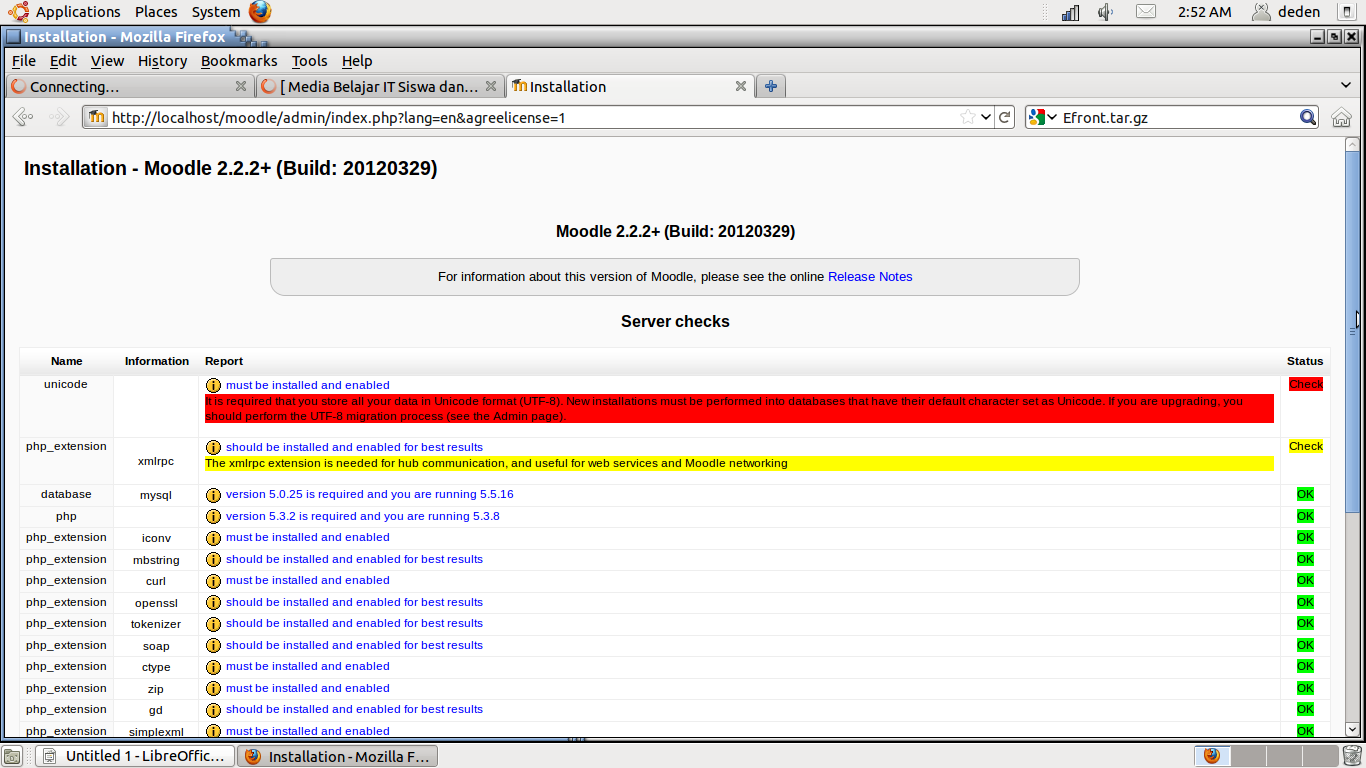Click the info icon in the xmlrpc row
1366x768 pixels.
click(x=213, y=447)
